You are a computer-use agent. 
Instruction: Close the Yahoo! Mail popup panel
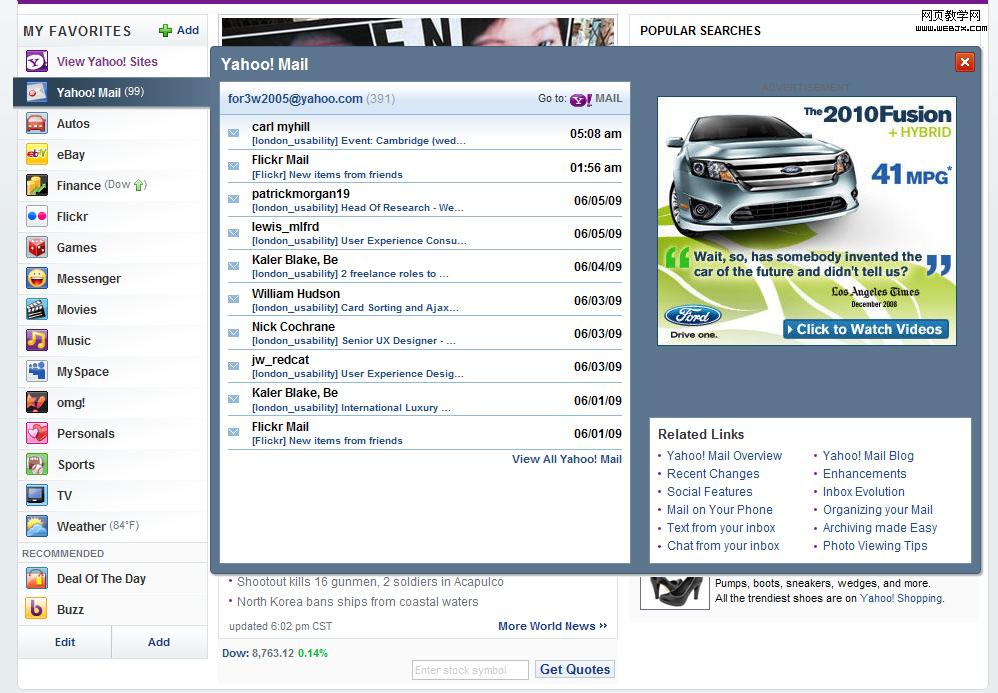coord(964,63)
